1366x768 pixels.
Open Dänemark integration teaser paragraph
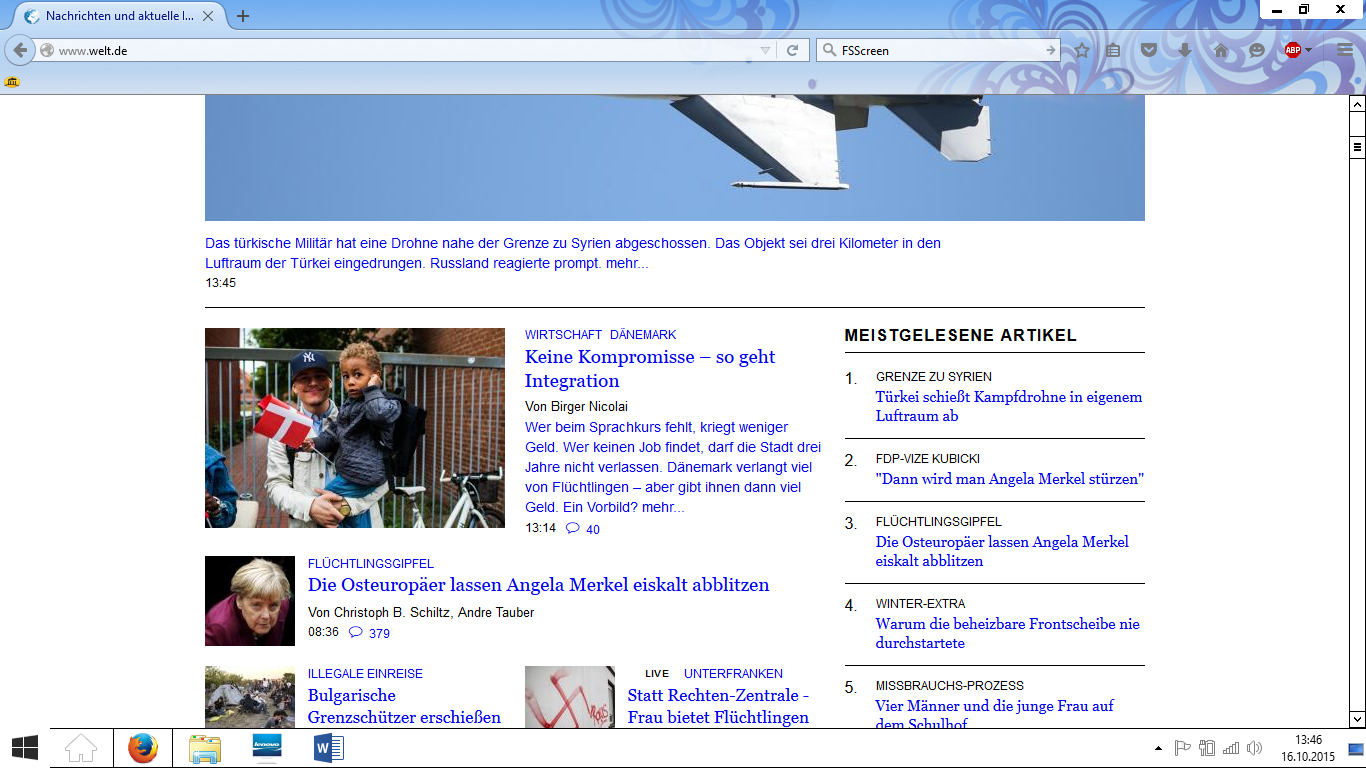(x=673, y=467)
